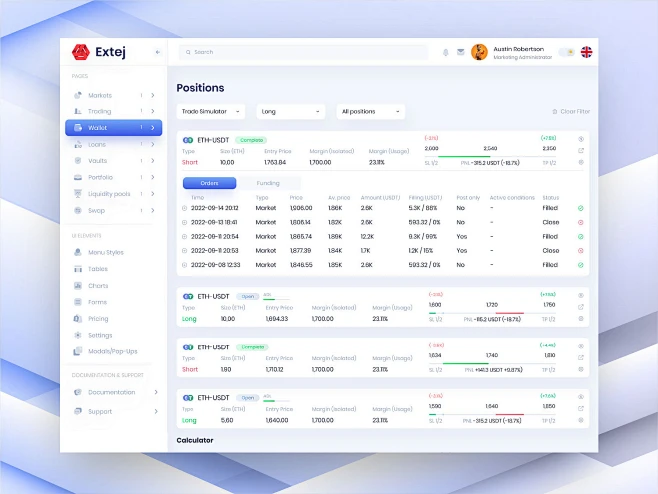Click Close status icon for 2022-09-11 20:53 order
This screenshot has width=658, height=494.
(581, 251)
